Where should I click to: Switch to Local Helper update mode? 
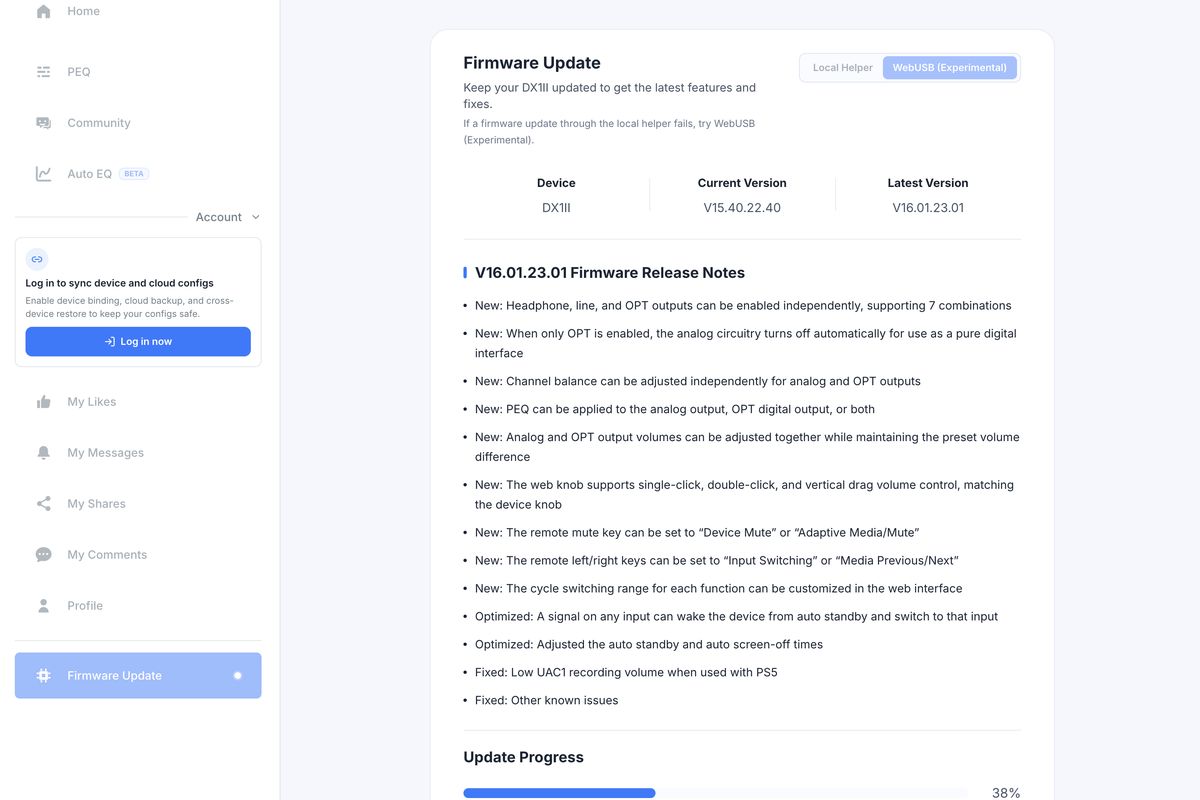(x=842, y=68)
